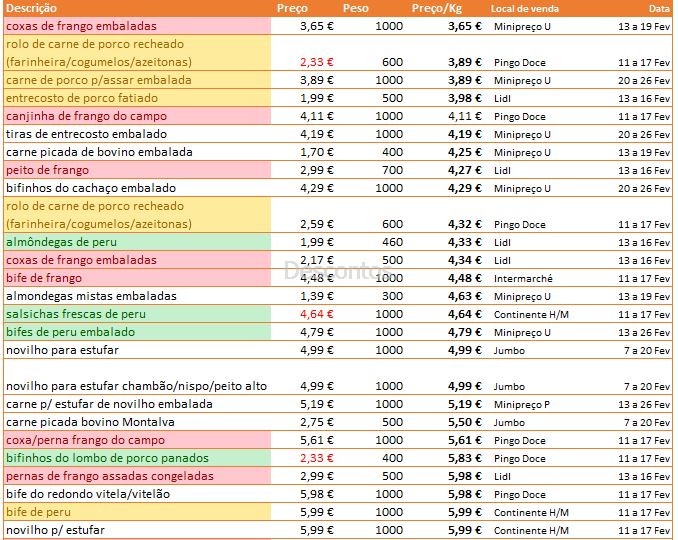Screen dimensions: 678x540
Task: Select carne p/ estufar de novilho embalada cell
Action: 138,404
